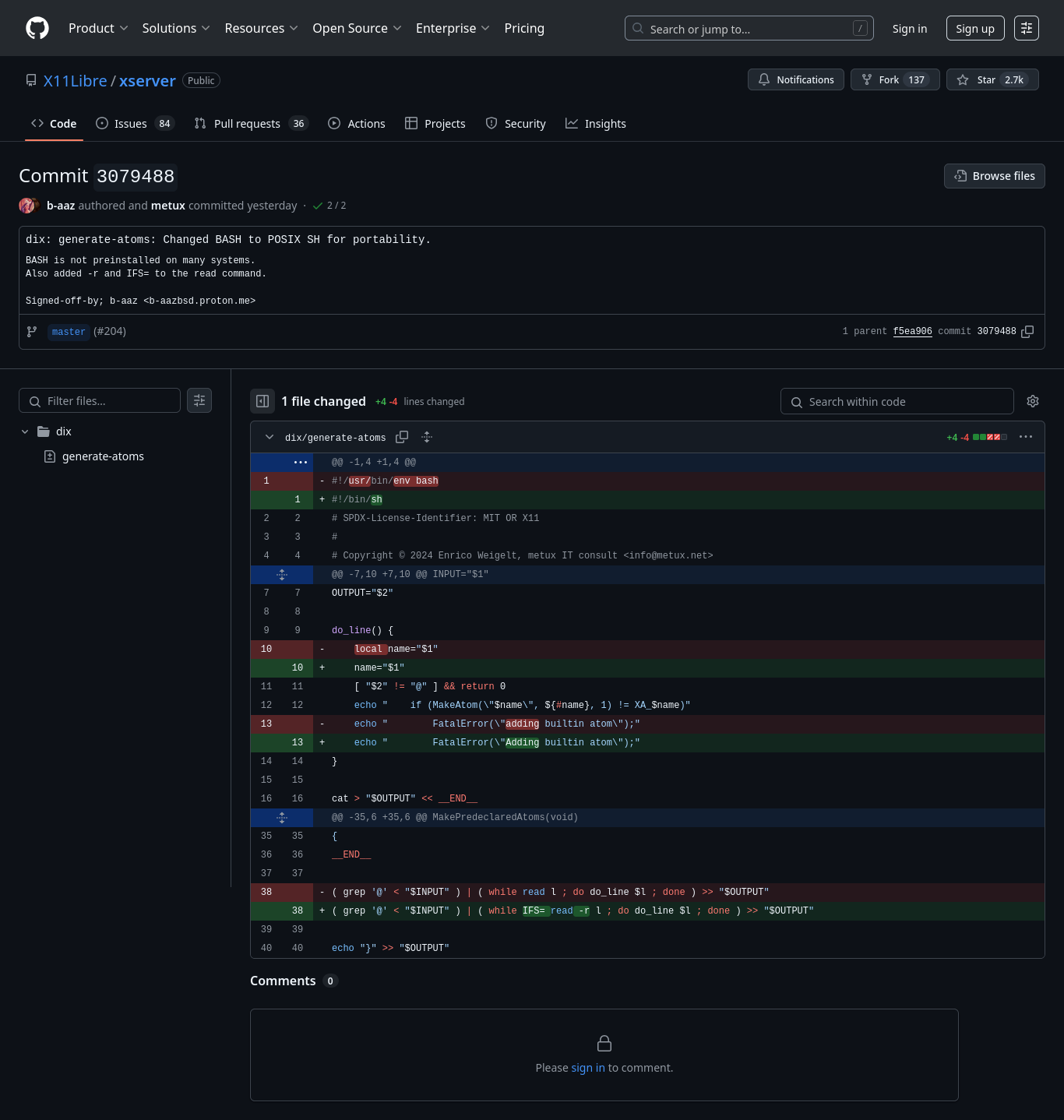Open the appearance settings icon beside Sign up
Screen dimensions: 1064x1120
pyautogui.click(x=1027, y=28)
